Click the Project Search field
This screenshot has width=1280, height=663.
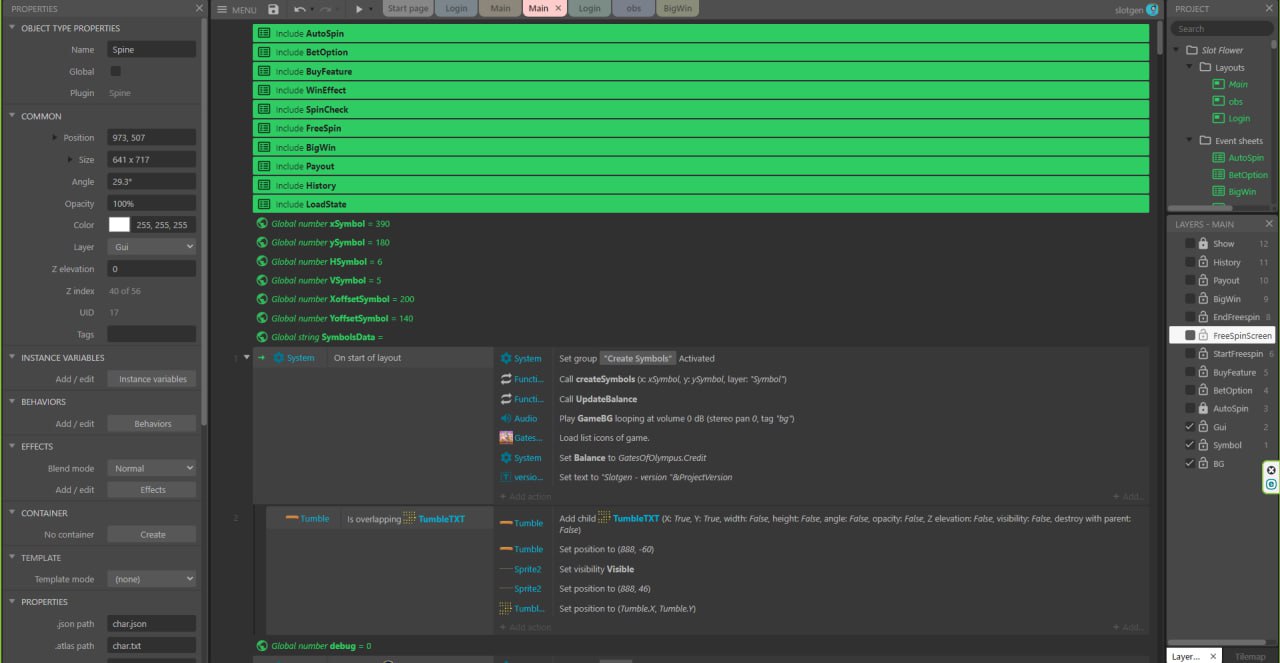click(1221, 29)
